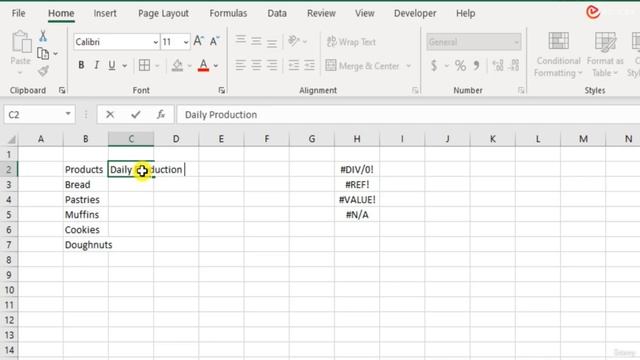The width and height of the screenshot is (640, 360).
Task: Switch to the Review tab
Action: click(321, 13)
